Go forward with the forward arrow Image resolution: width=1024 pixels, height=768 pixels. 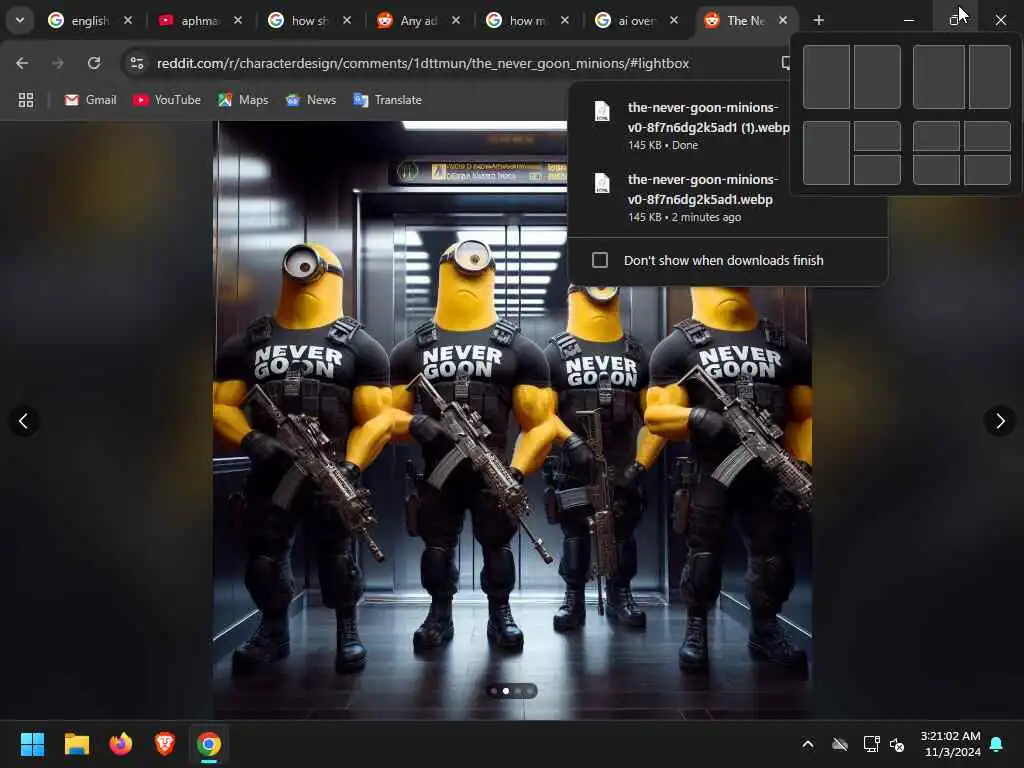[58, 63]
